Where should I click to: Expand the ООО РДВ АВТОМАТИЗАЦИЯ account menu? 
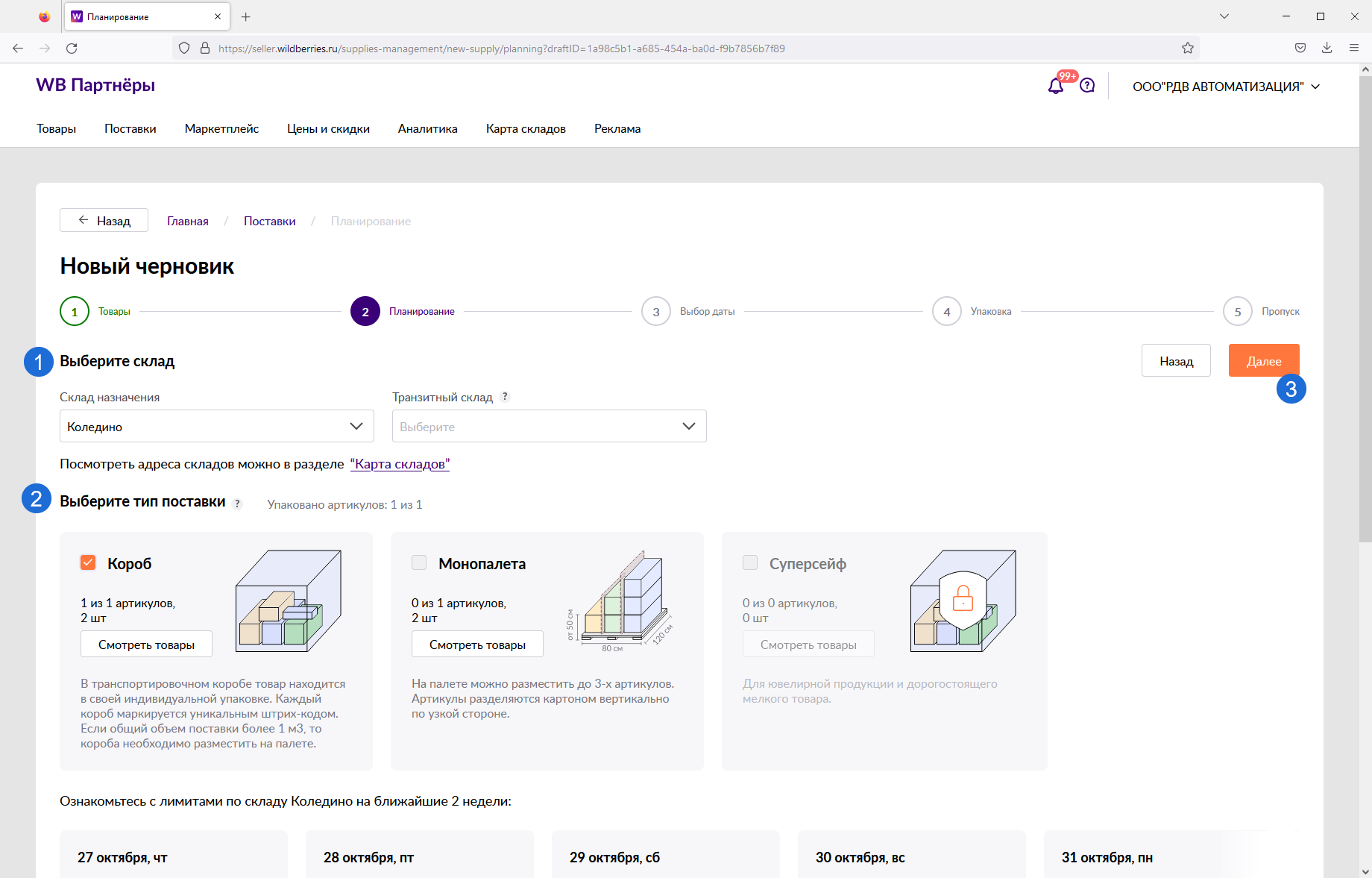(1226, 87)
